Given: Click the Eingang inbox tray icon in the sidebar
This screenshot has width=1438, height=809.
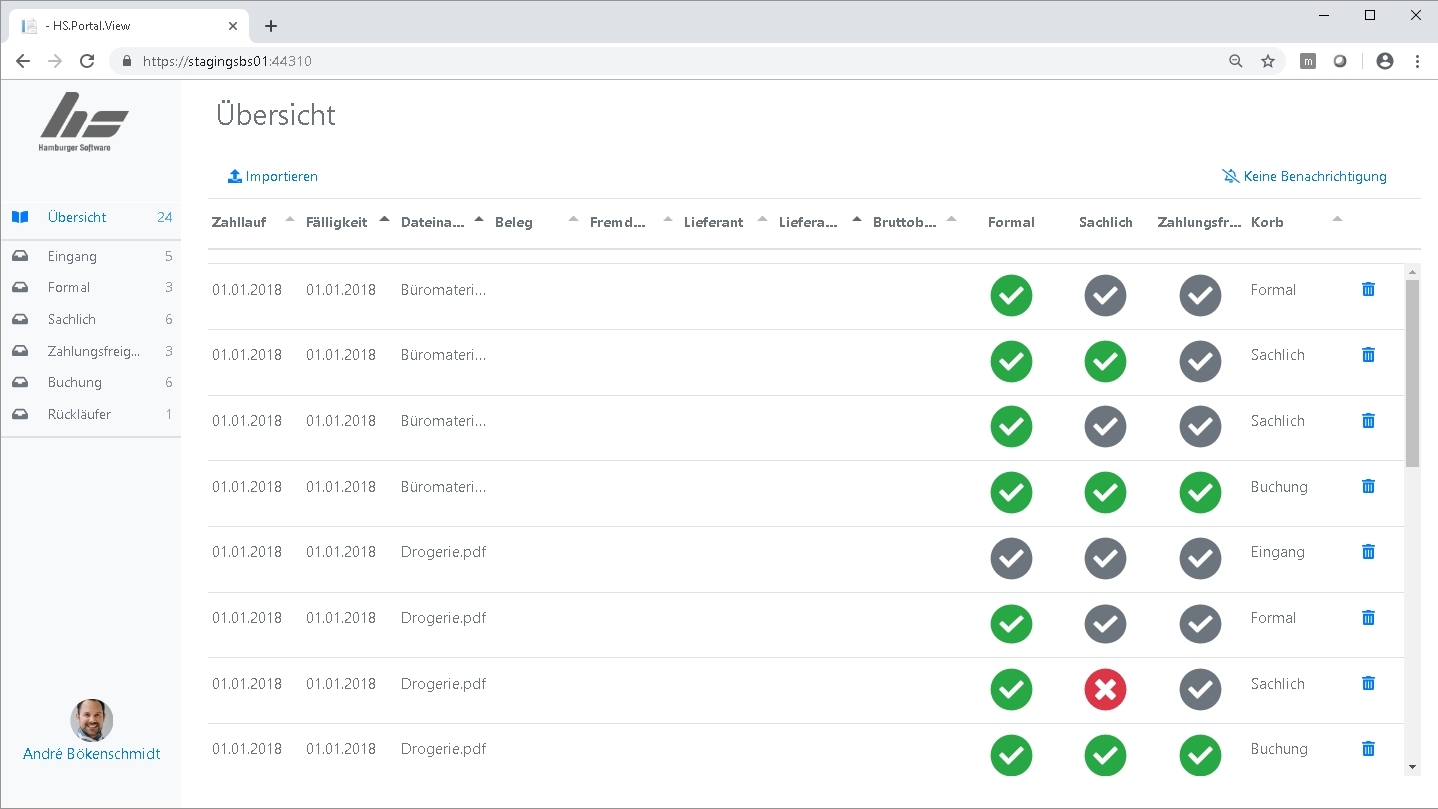Looking at the screenshot, I should coord(20,256).
